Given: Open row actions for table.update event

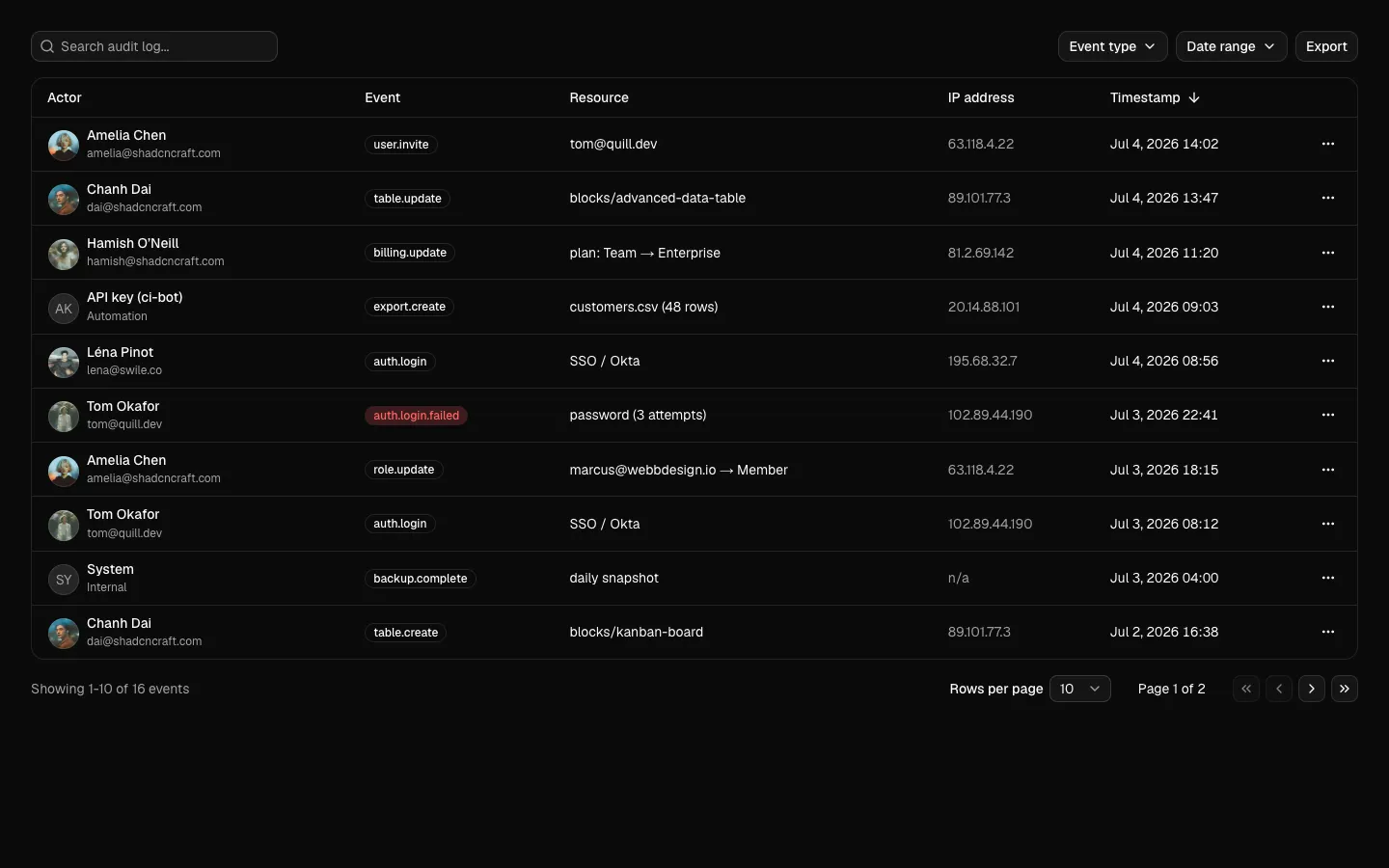Looking at the screenshot, I should point(1328,198).
